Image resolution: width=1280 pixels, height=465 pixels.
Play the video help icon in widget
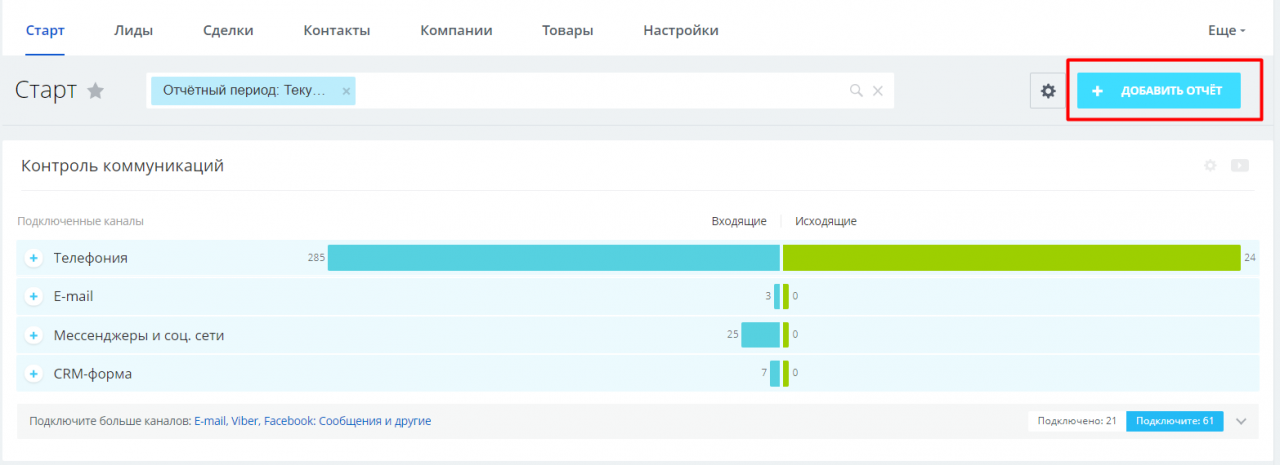pyautogui.click(x=1240, y=165)
